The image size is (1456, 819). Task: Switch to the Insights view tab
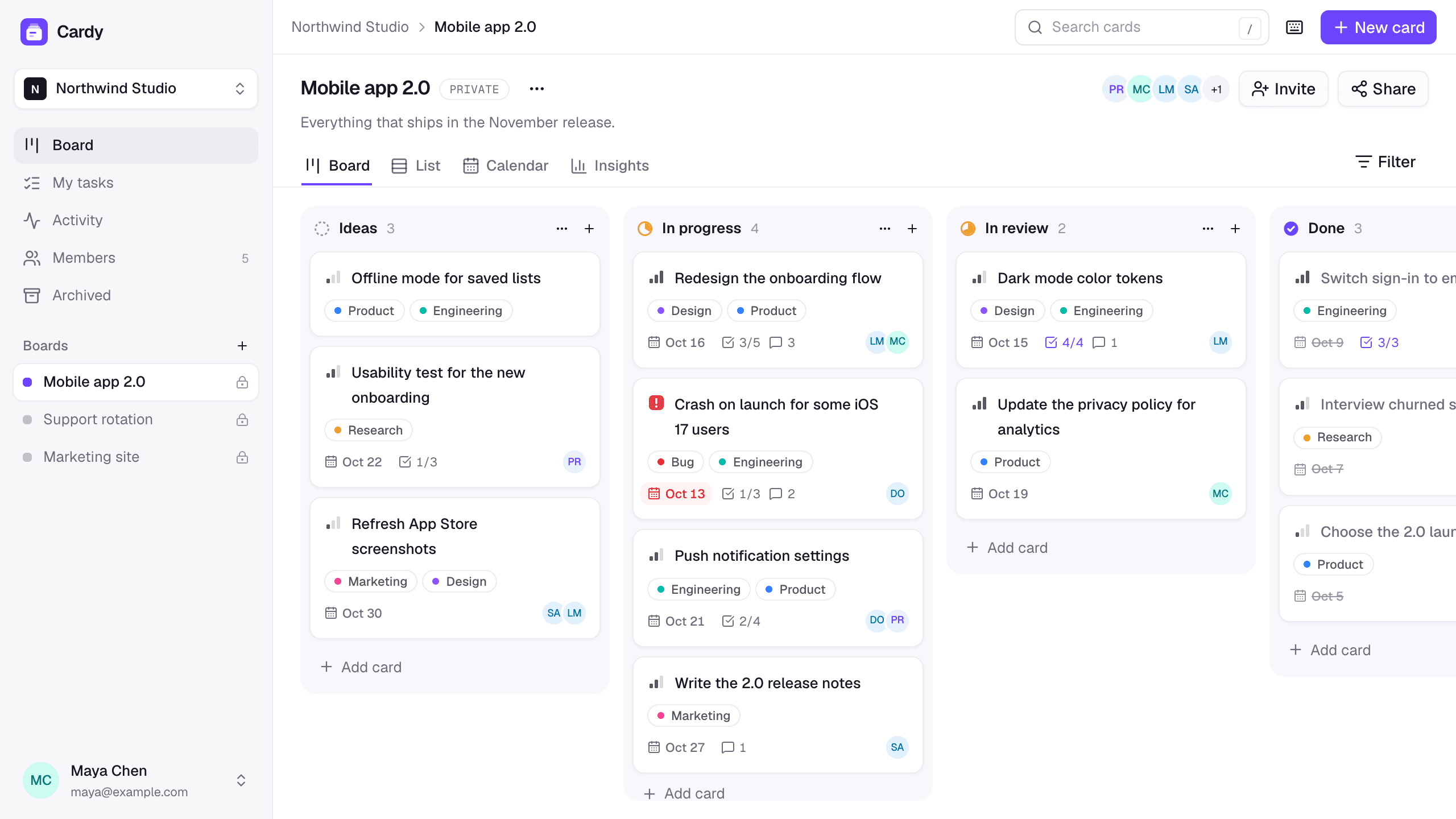click(x=610, y=166)
